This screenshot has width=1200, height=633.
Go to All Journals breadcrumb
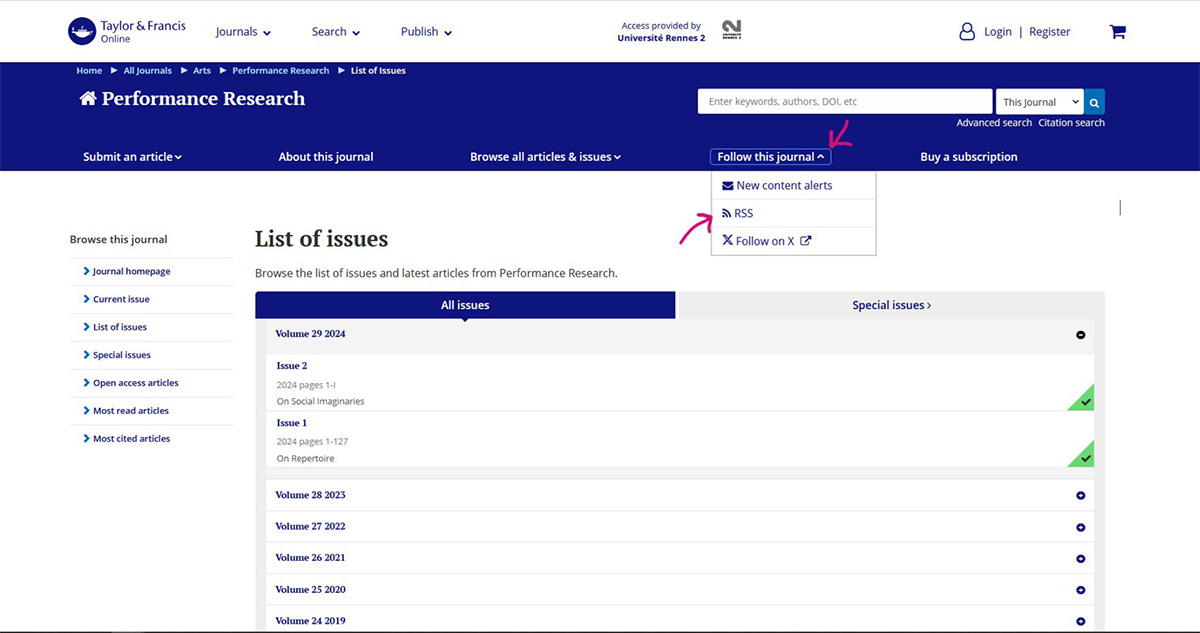pyautogui.click(x=148, y=71)
